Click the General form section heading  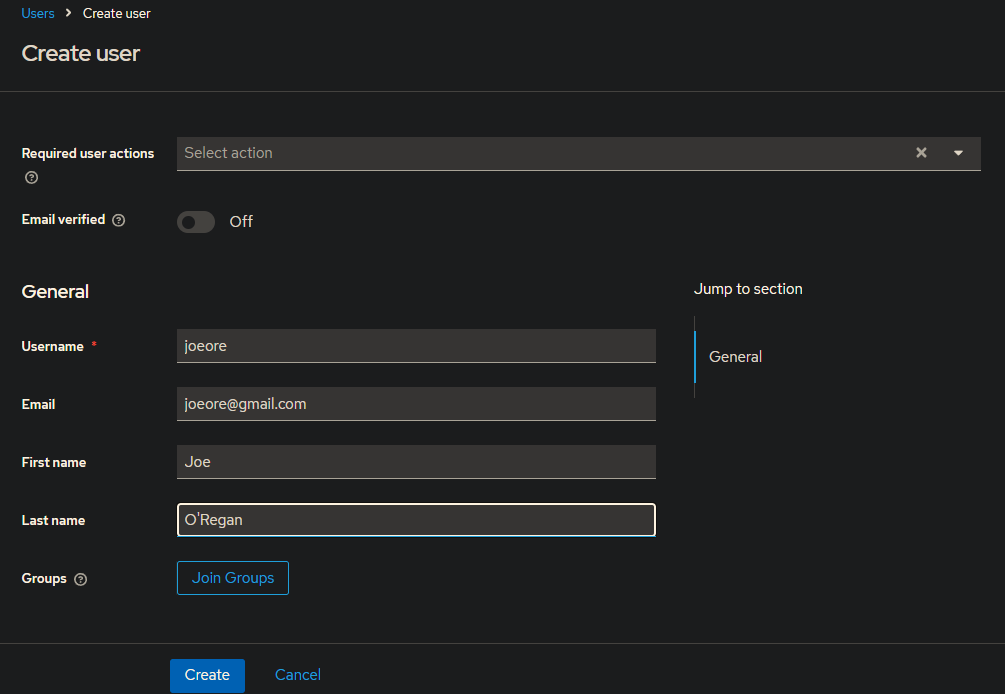(55, 292)
